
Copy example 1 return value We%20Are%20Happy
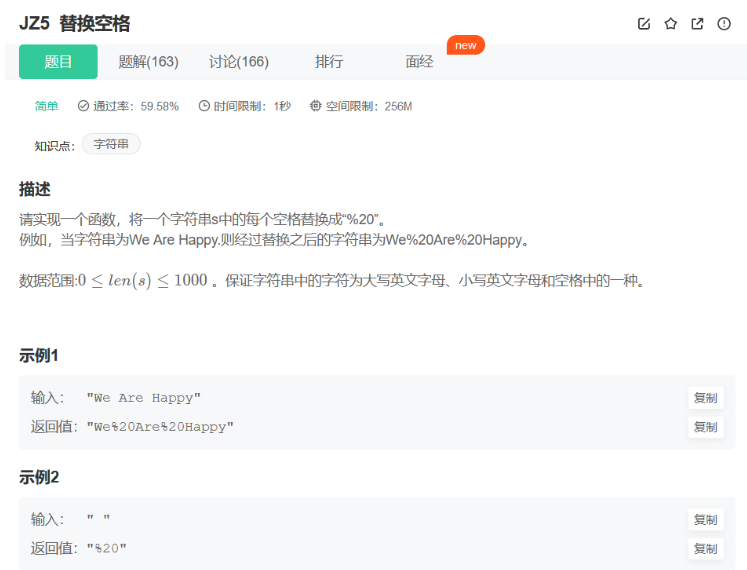coord(706,427)
